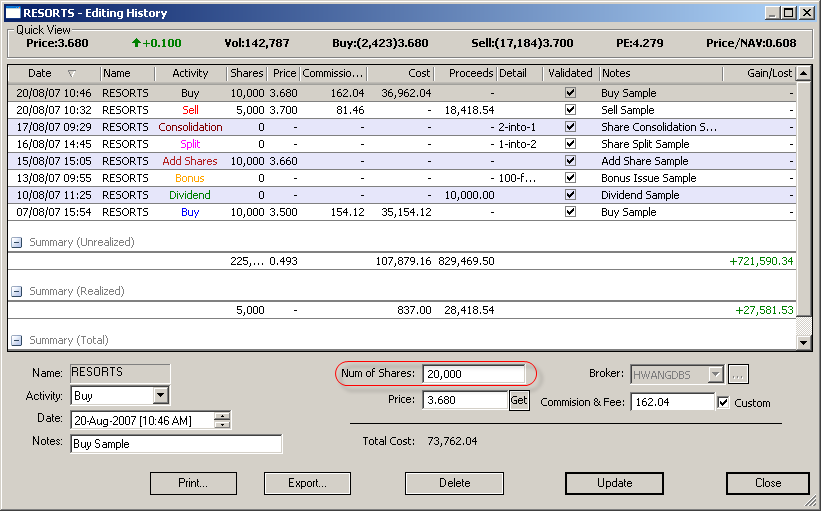Viewport: 821px width, 511px height.
Task: Toggle Validated checkbox for 07/08/07 Buy row
Action: (x=571, y=212)
